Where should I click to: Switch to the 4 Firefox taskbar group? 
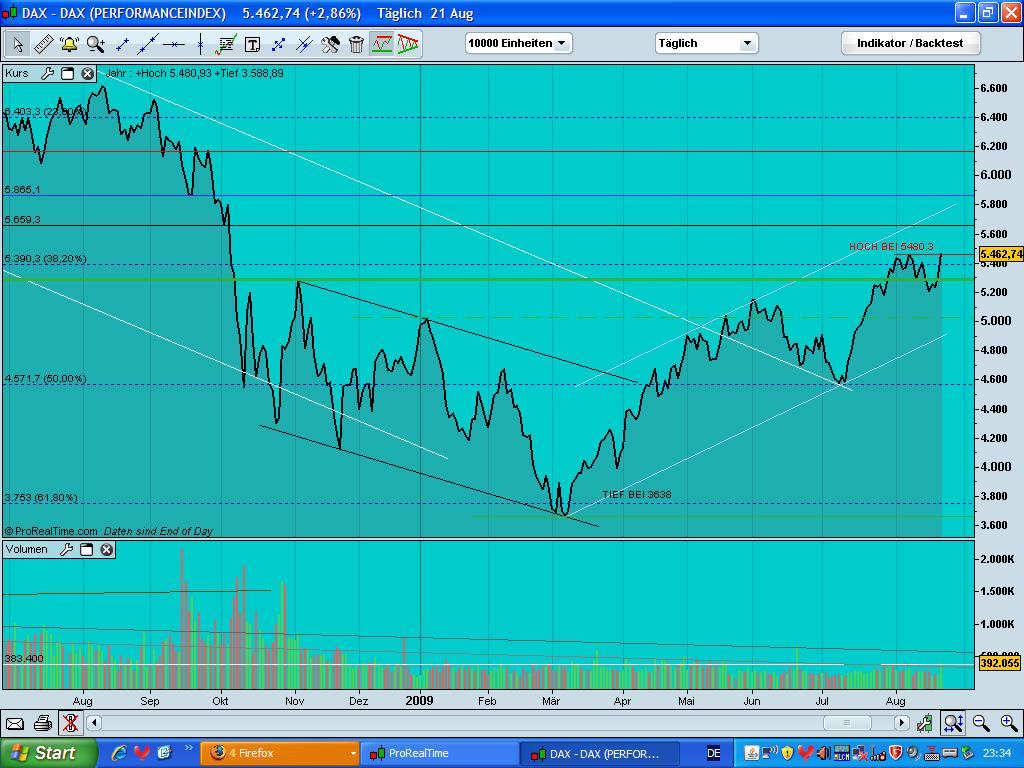280,753
